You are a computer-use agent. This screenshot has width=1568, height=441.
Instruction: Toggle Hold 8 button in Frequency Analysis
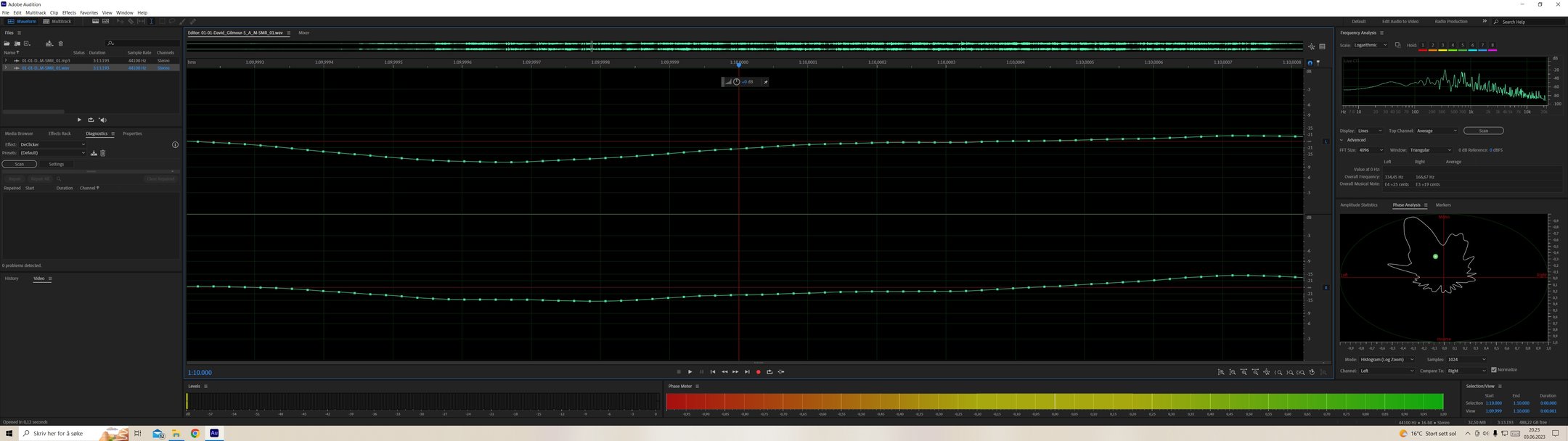(1493, 46)
